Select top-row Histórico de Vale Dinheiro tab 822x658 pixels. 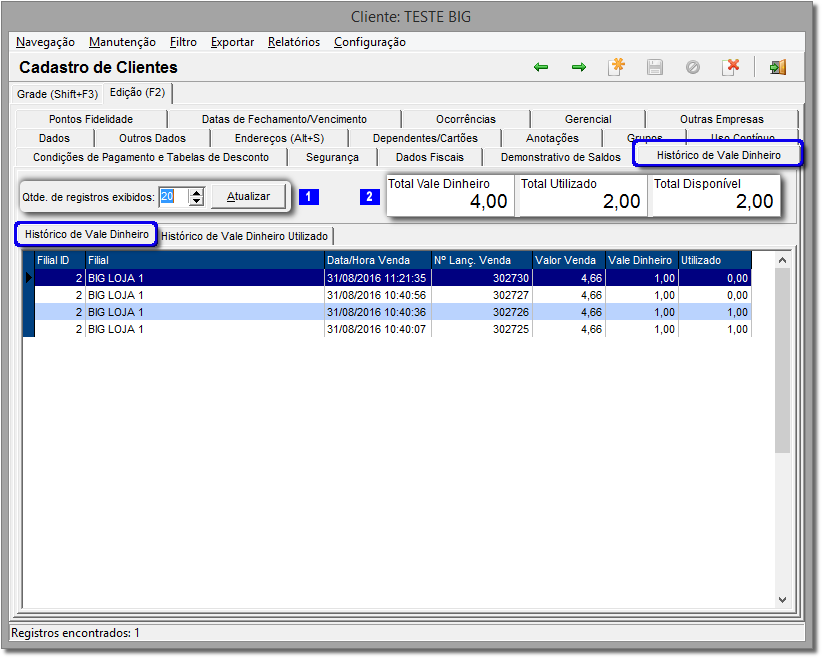718,155
